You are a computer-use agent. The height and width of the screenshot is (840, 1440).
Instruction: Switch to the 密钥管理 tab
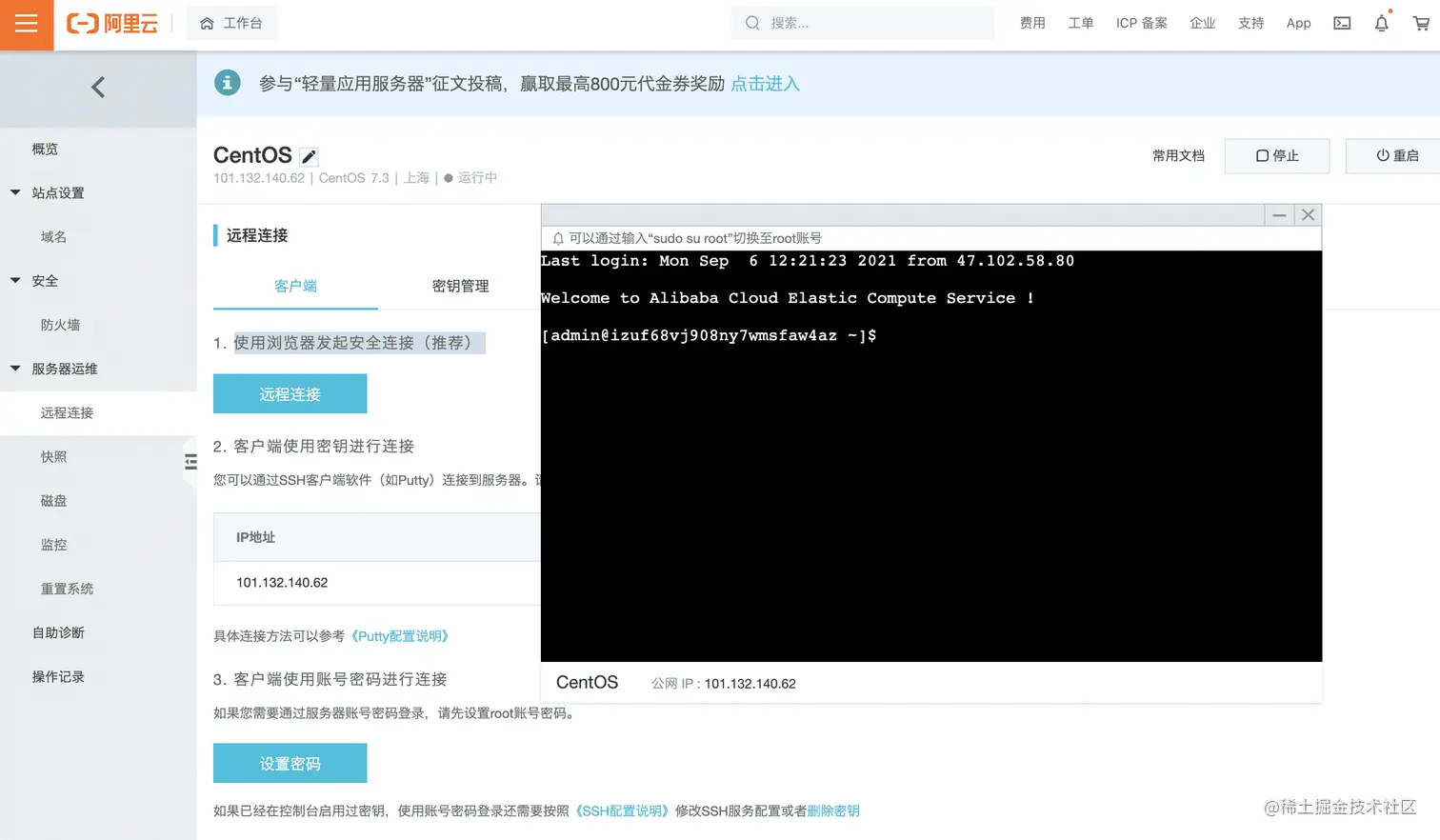point(460,286)
